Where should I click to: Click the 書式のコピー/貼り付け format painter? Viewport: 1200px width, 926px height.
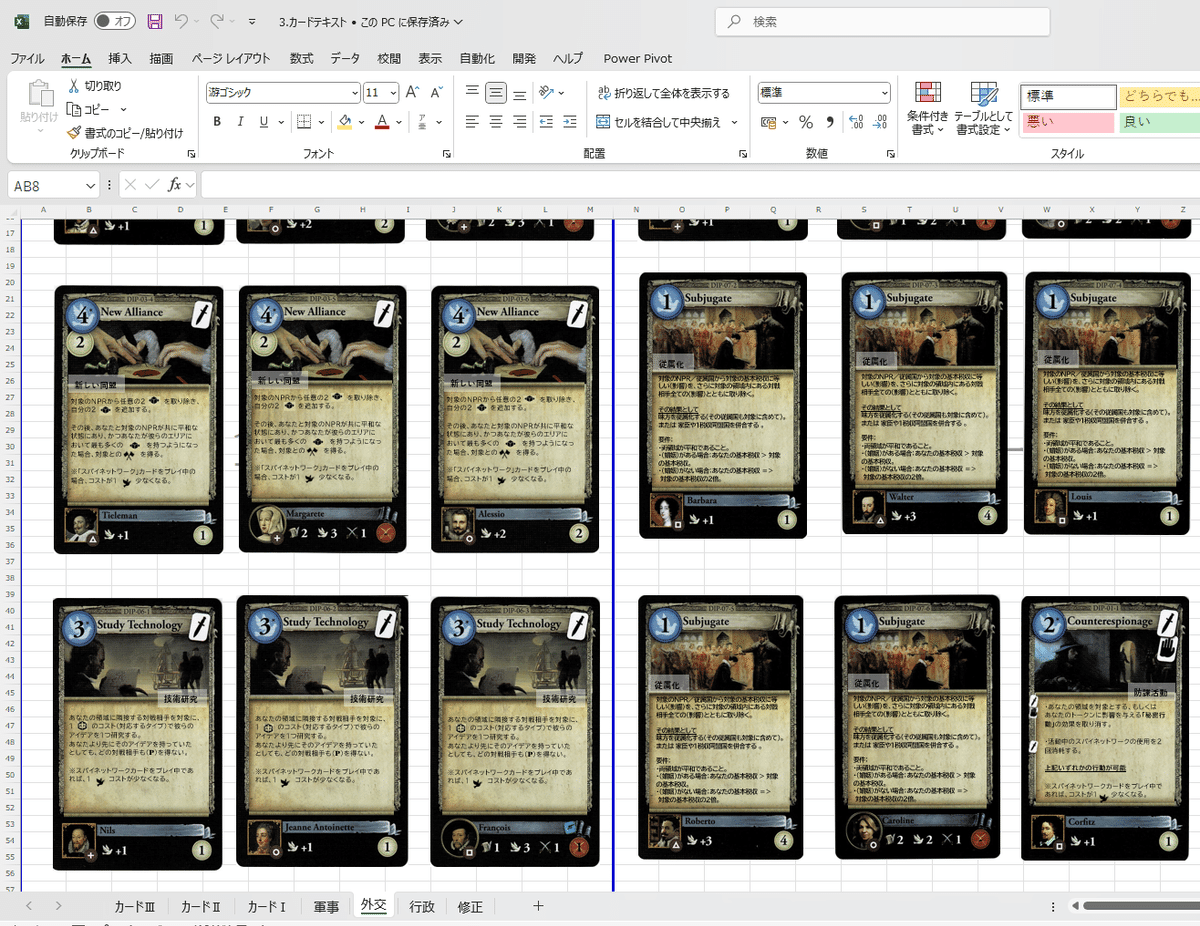point(125,132)
